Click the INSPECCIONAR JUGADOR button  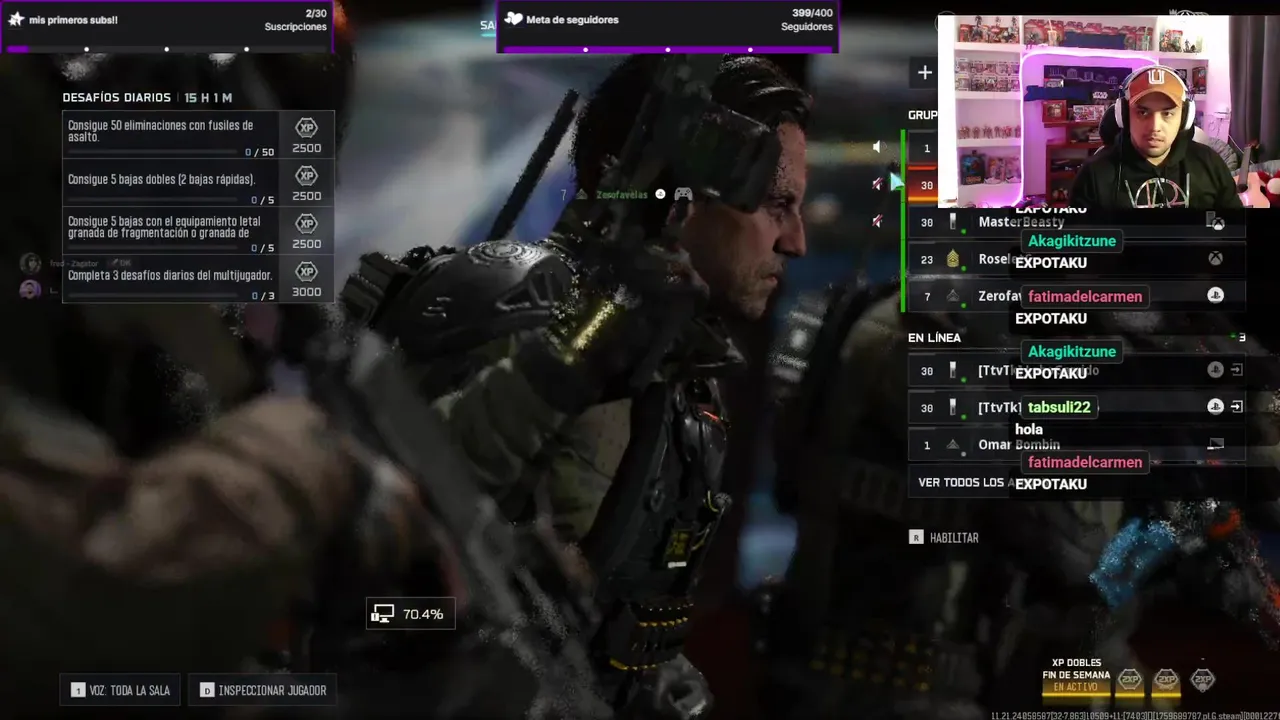(x=263, y=690)
